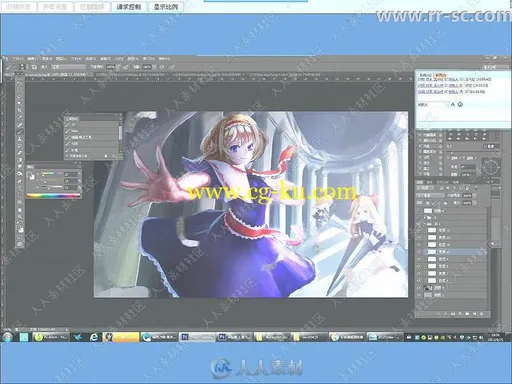The image size is (512, 384).
Task: Open layer Opacity arrow in Layers panel
Action: 475,195
